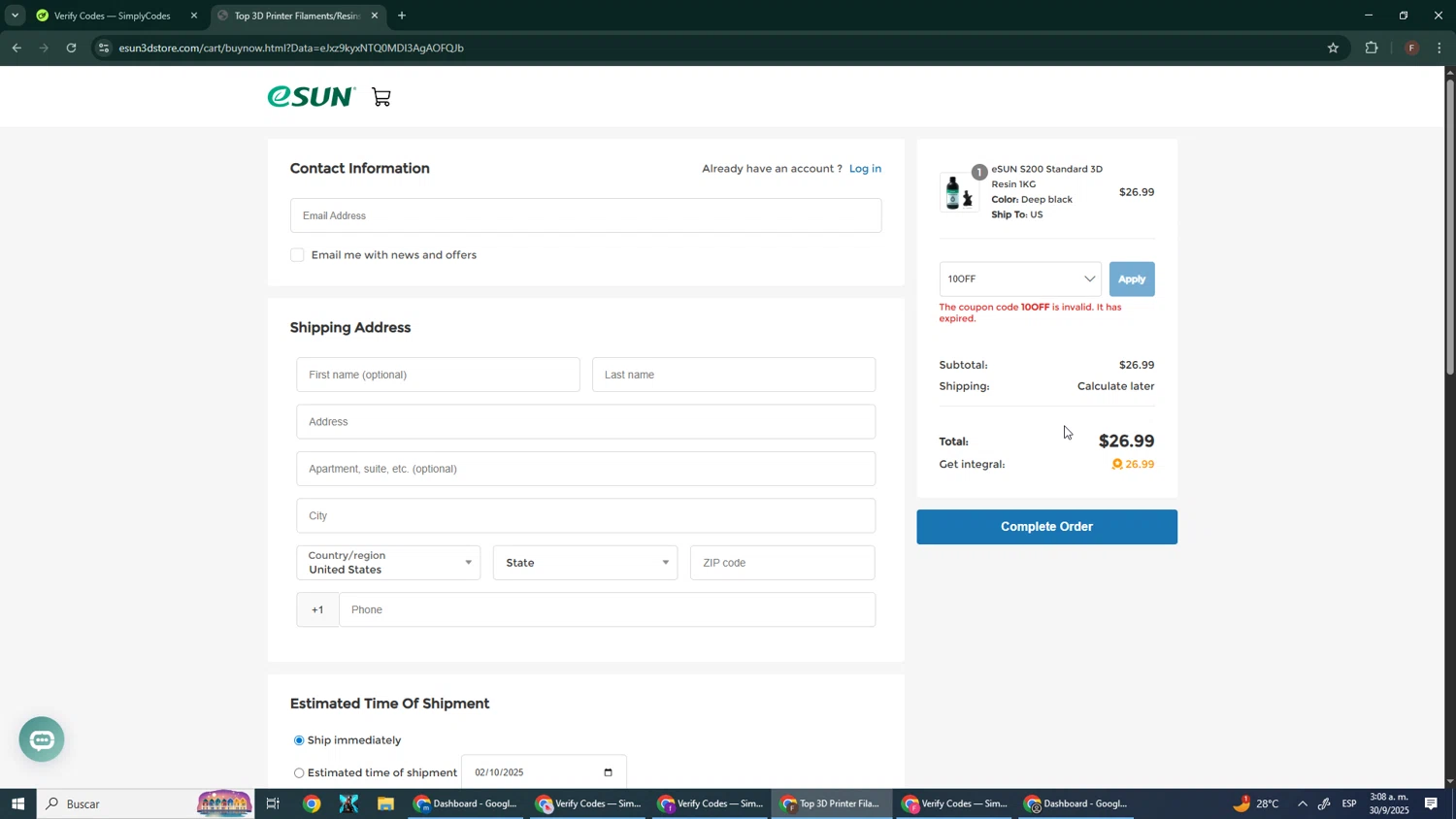Expand the coupon code dropdown arrow
This screenshot has height=819, width=1456.
click(1089, 279)
